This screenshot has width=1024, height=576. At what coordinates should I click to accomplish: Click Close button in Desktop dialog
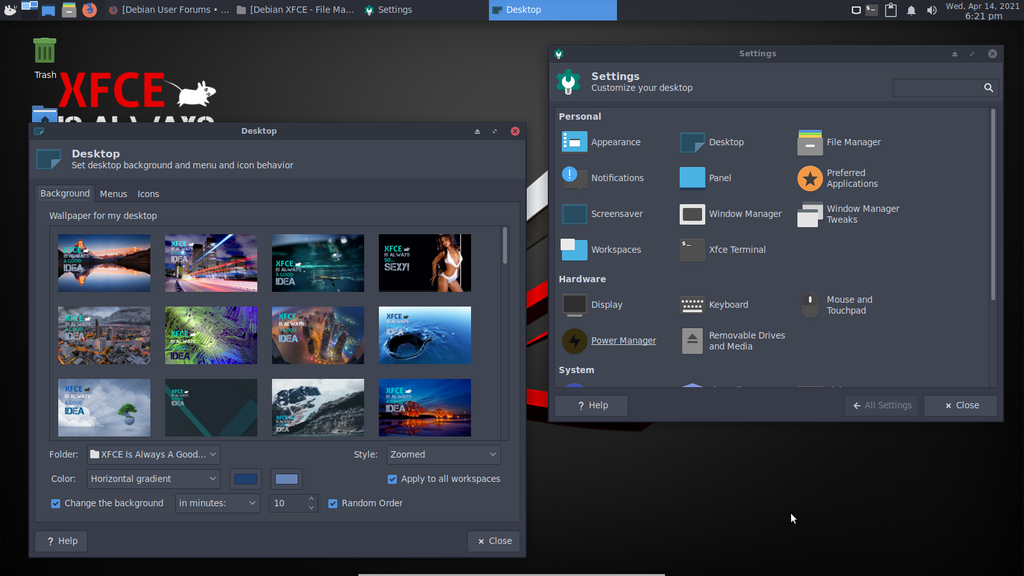pyautogui.click(x=494, y=541)
